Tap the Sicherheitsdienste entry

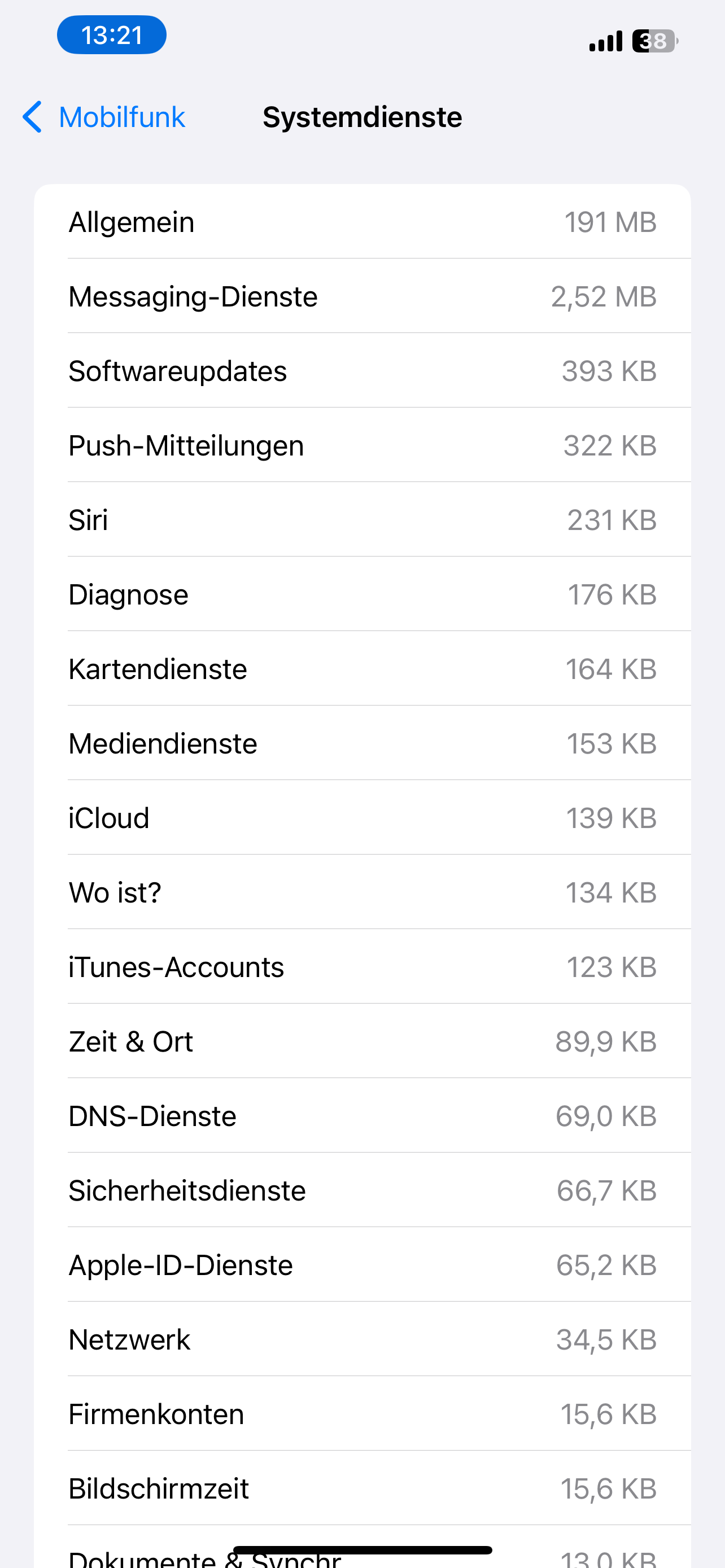click(x=362, y=1190)
